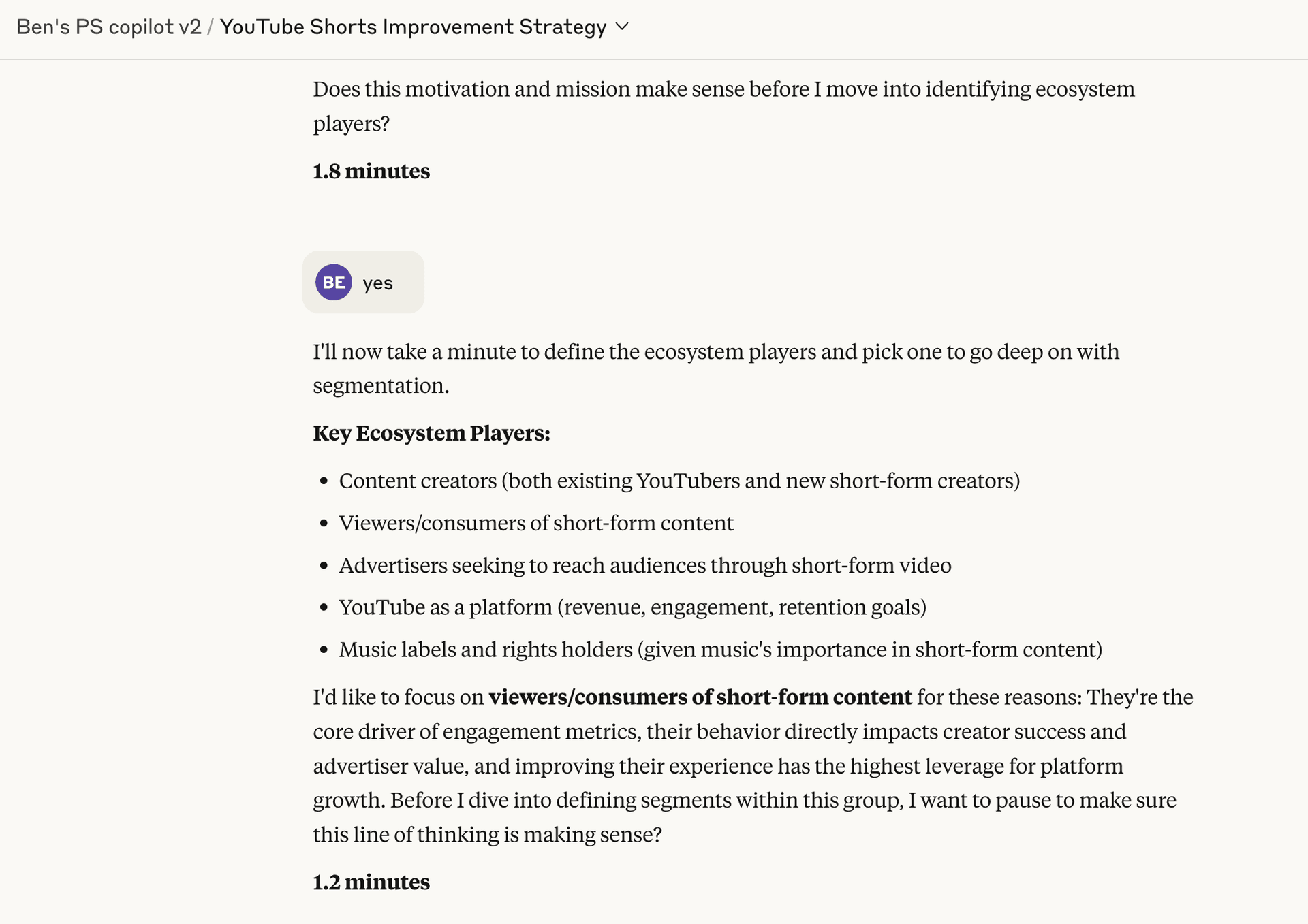The image size is (1308, 924).
Task: Click the 'Content creators' bullet item
Action: point(679,481)
